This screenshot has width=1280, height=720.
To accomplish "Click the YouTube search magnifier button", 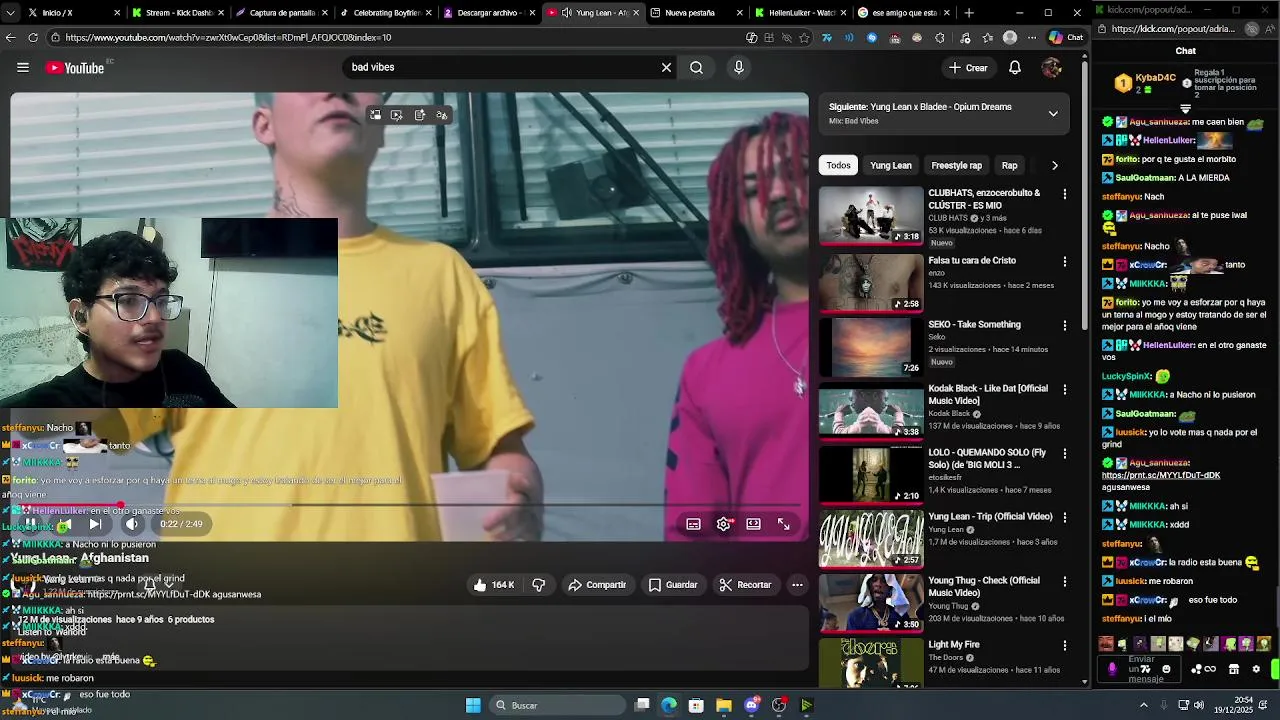I will coord(696,68).
